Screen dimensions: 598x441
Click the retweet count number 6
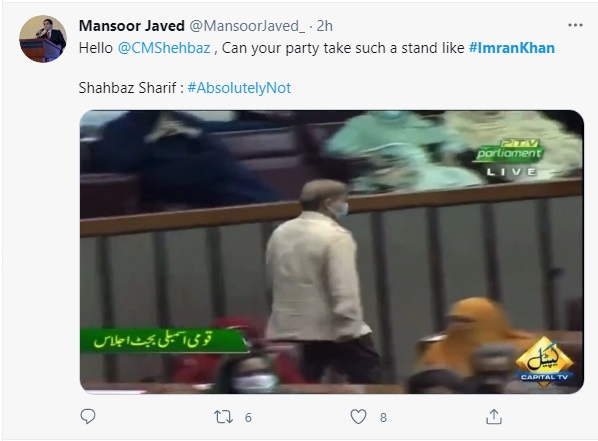(x=248, y=418)
